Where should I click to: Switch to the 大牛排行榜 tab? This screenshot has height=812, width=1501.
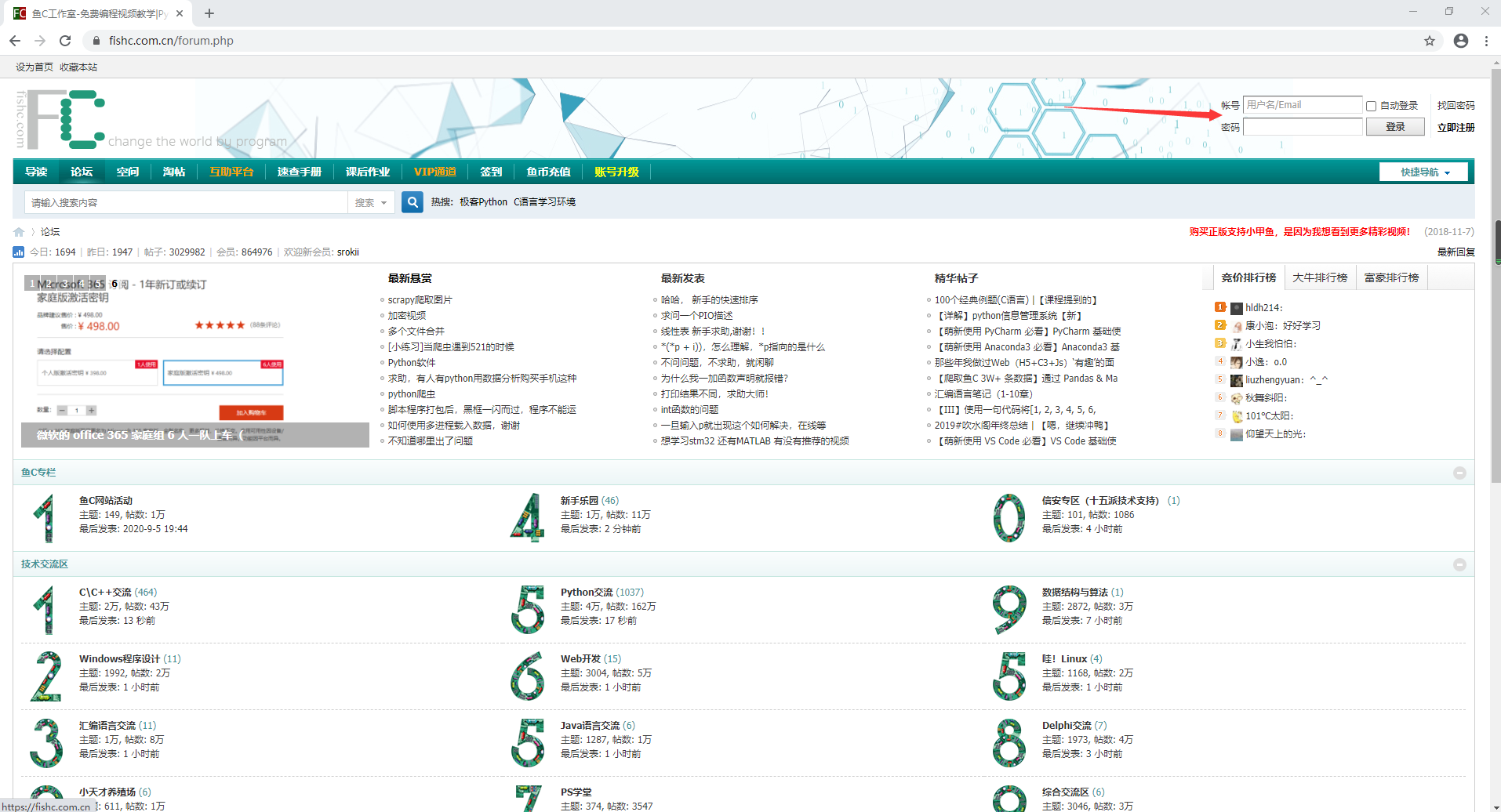1320,277
